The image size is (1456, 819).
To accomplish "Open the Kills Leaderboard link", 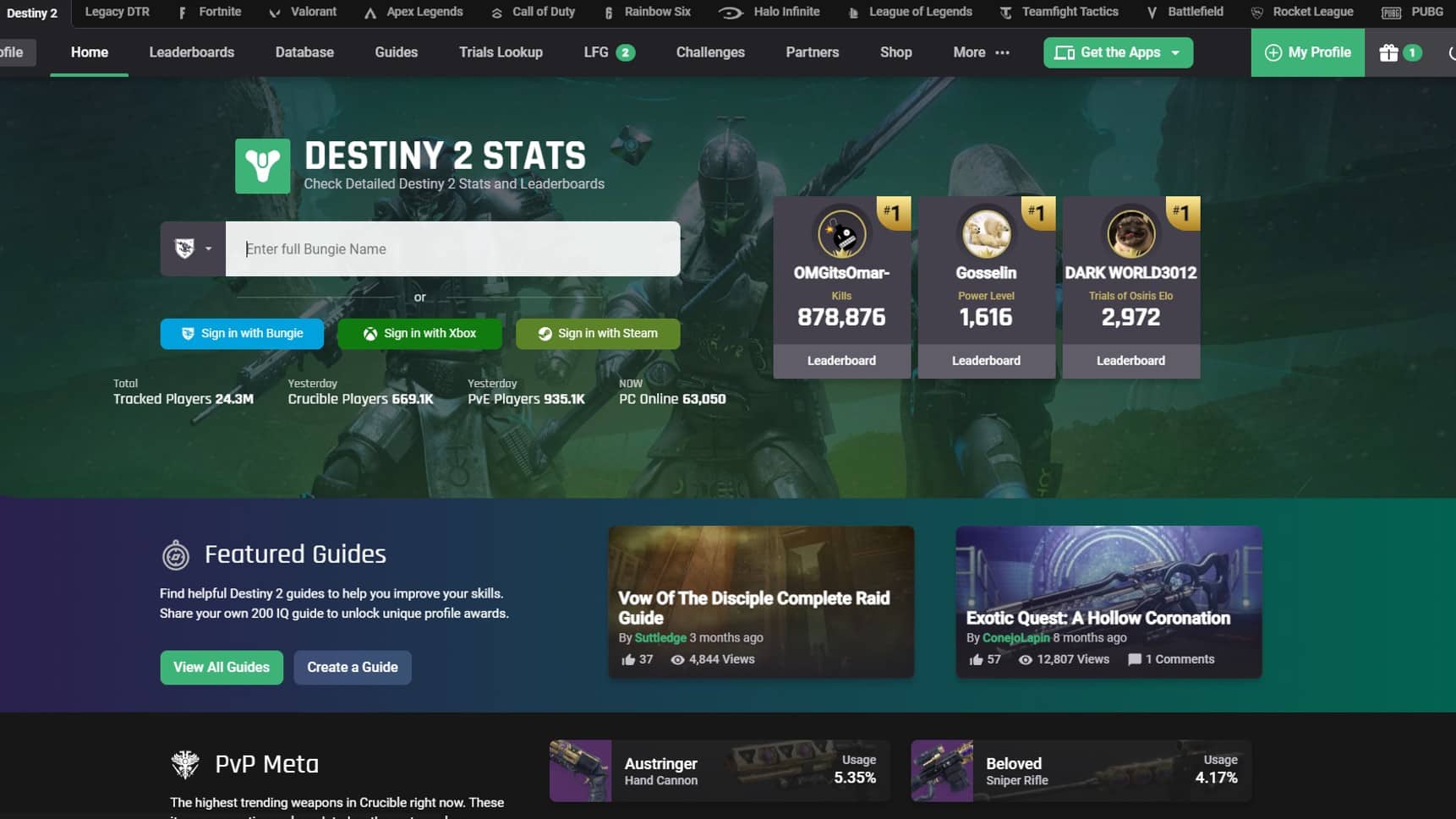I will [841, 361].
